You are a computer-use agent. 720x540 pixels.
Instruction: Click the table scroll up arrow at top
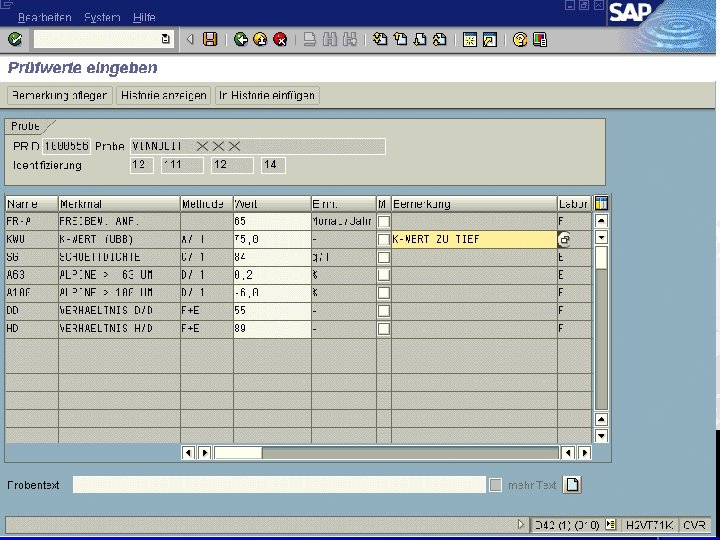pyautogui.click(x=601, y=221)
